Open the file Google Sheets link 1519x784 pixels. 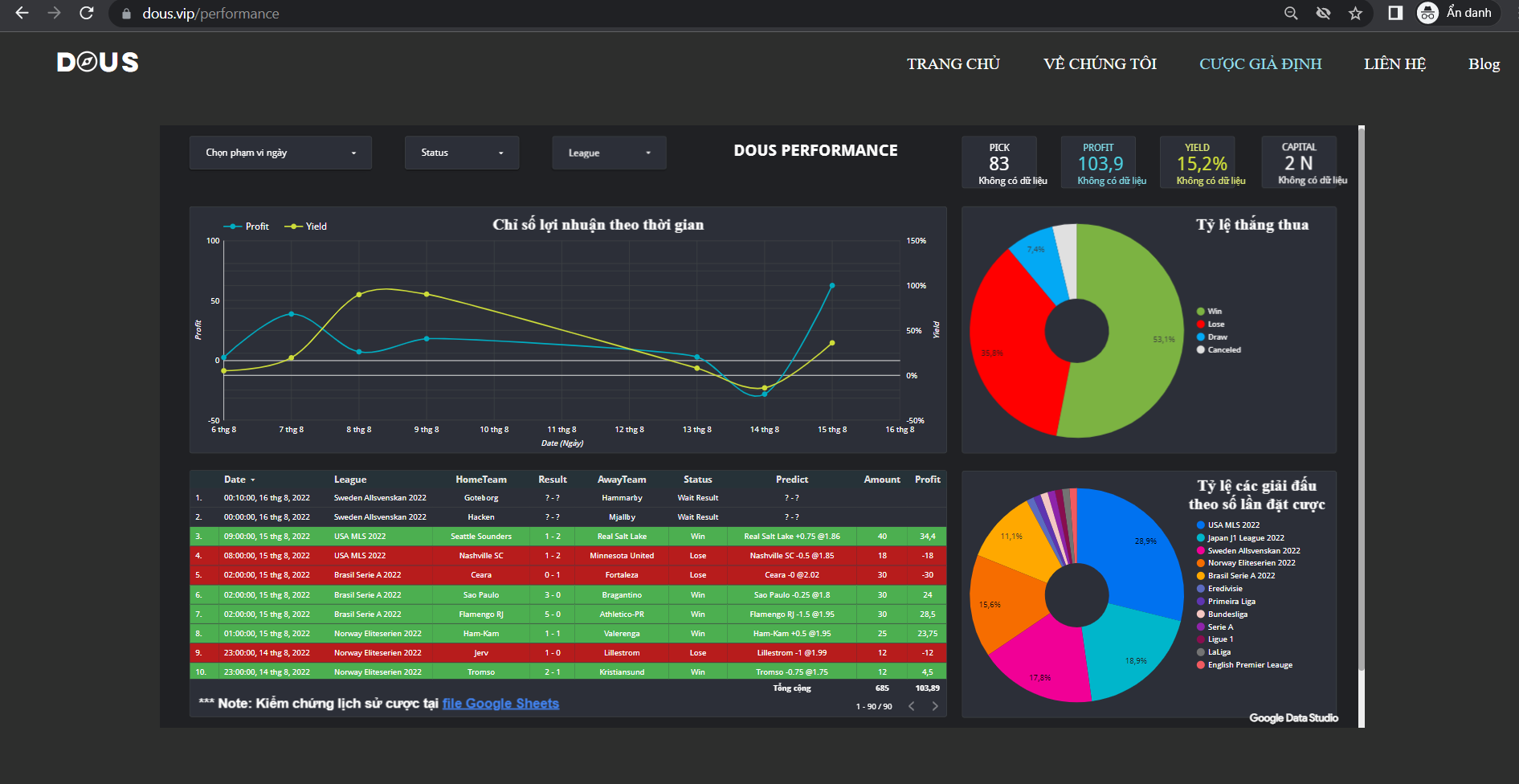point(500,704)
